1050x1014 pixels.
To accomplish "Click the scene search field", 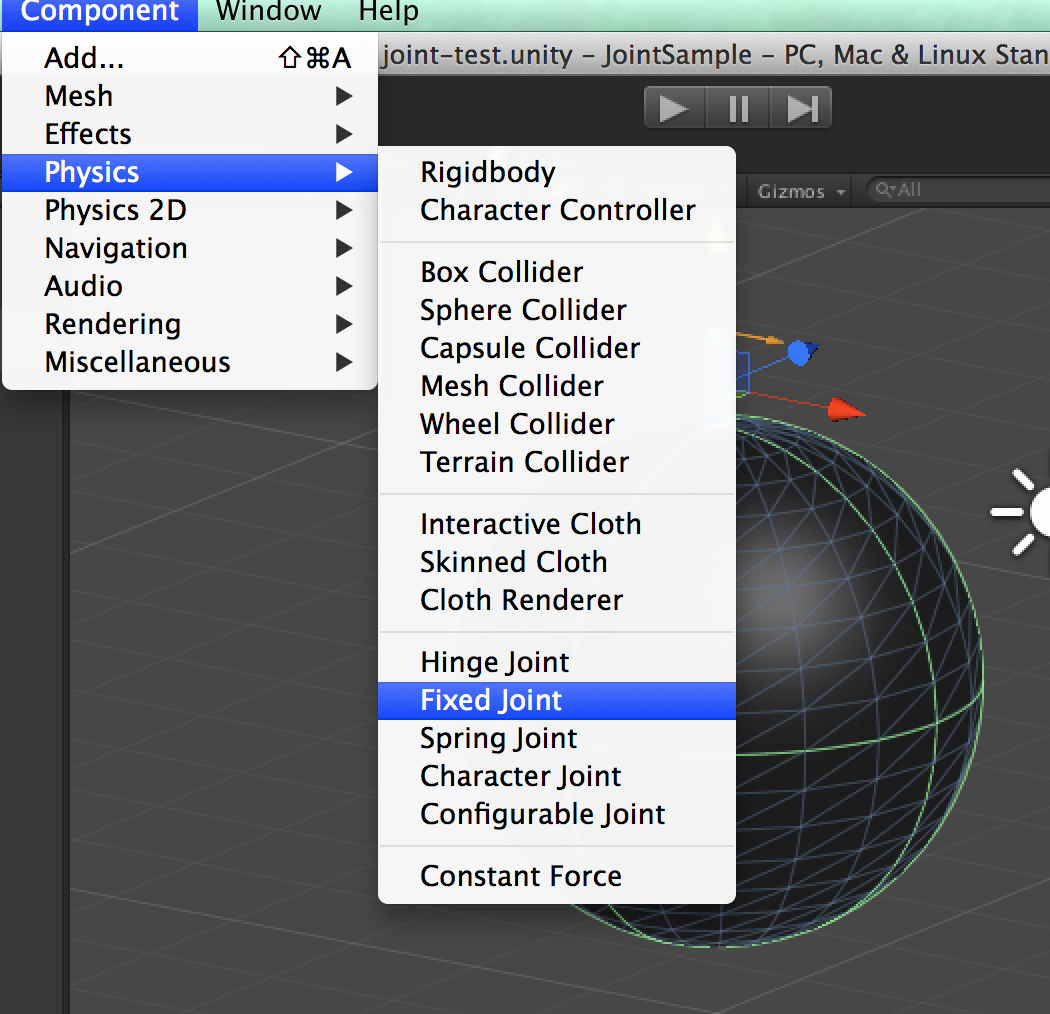I will pos(959,190).
